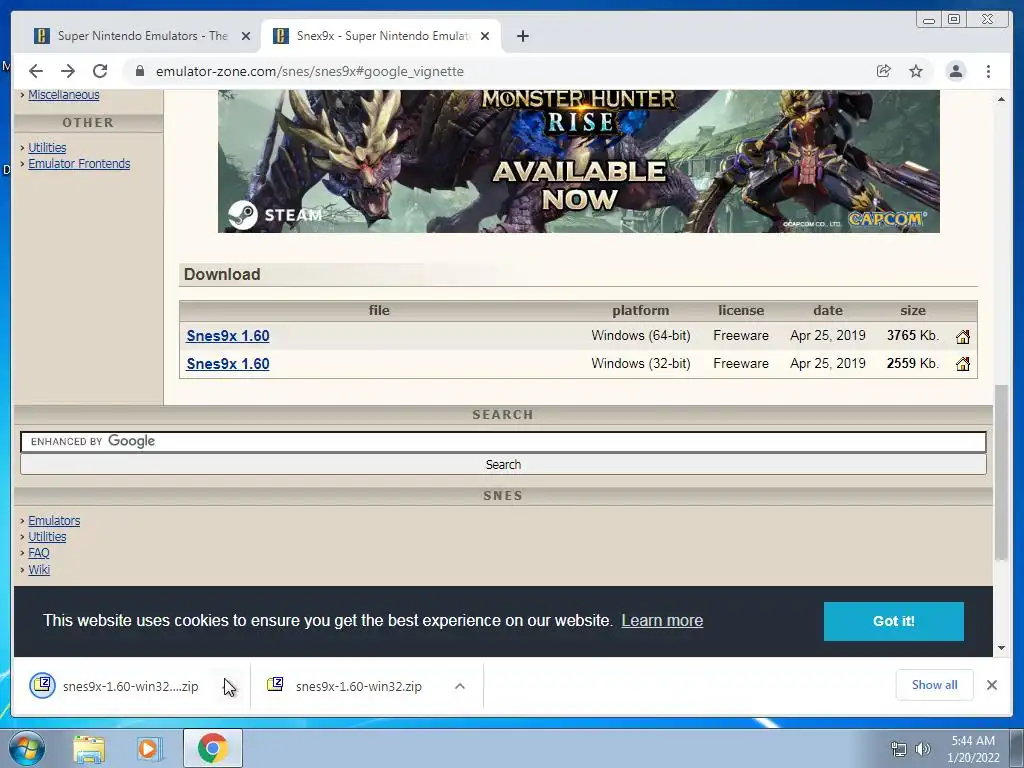Reload the current page
The width and height of the screenshot is (1024, 768).
(x=100, y=71)
